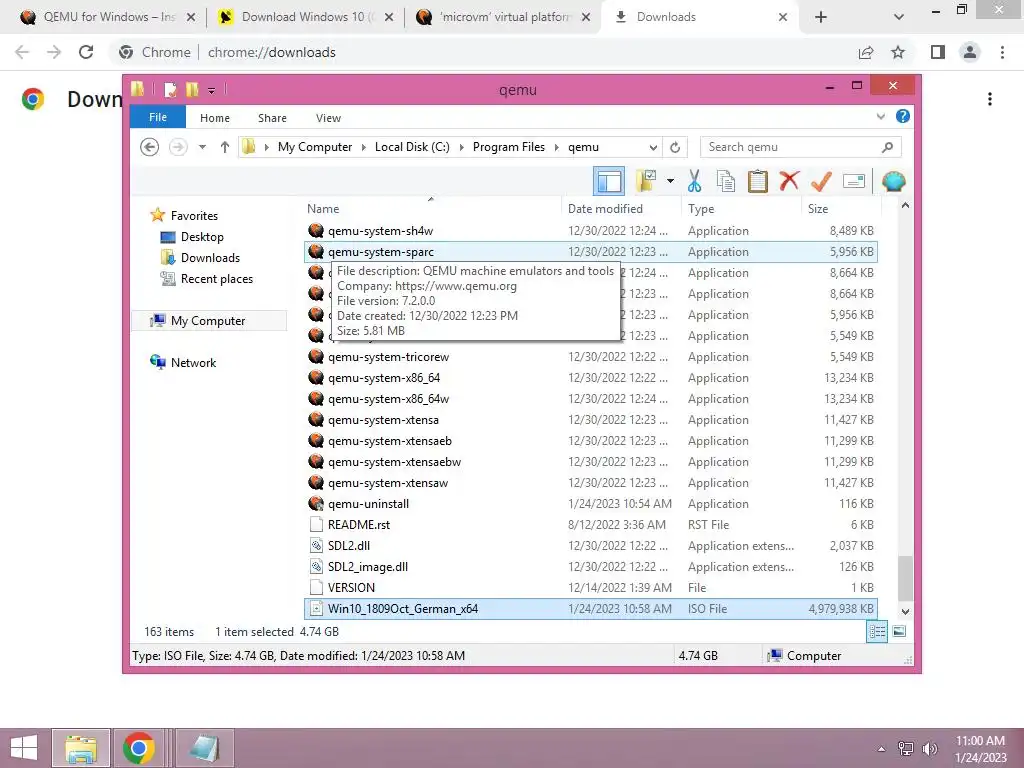
Task: Select Win10_1809Oct_German_x64 ISO file
Action: pyautogui.click(x=590, y=609)
